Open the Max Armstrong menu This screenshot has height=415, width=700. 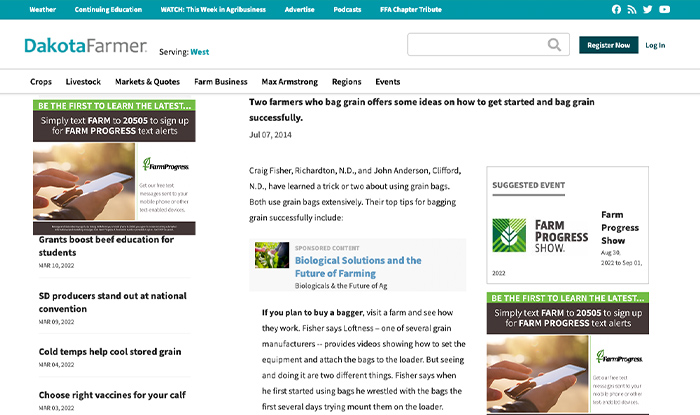(x=290, y=82)
